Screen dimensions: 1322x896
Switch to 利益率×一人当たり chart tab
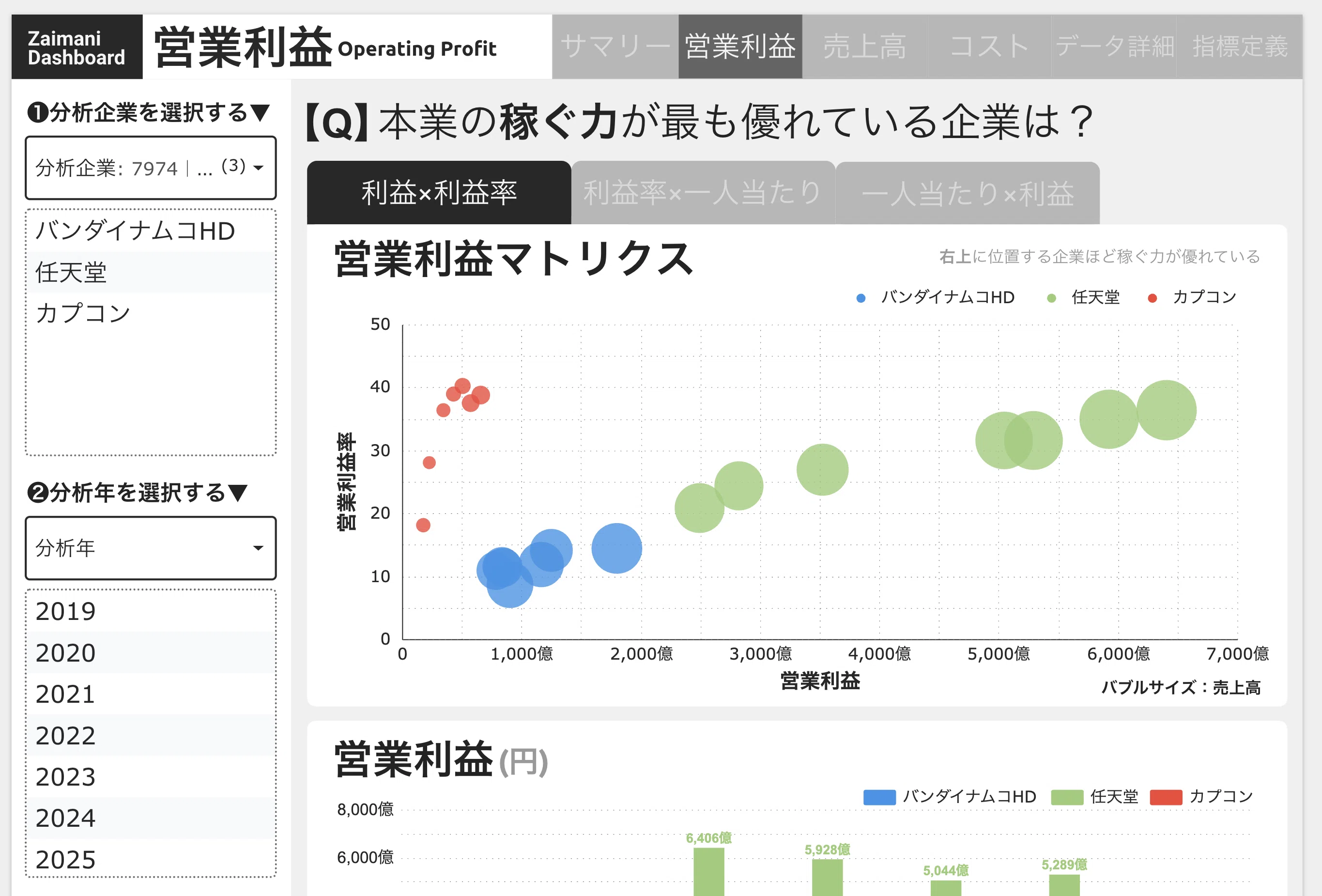703,193
